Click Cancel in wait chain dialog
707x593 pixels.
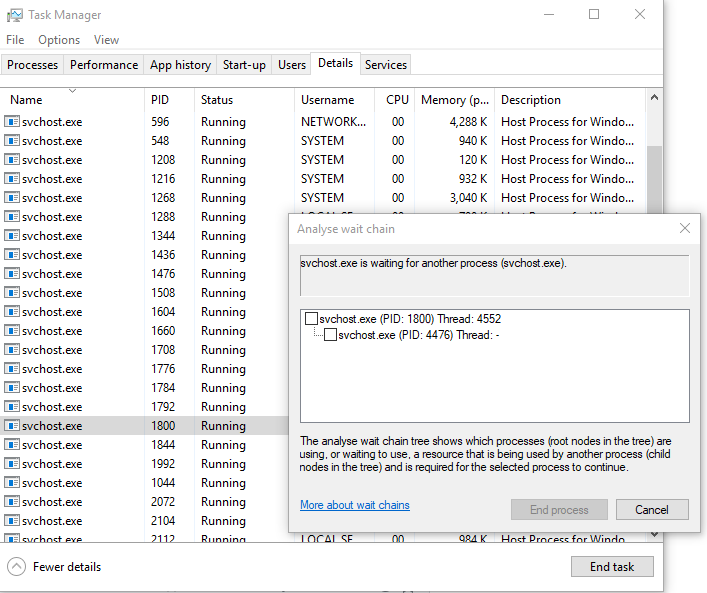pyautogui.click(x=652, y=510)
